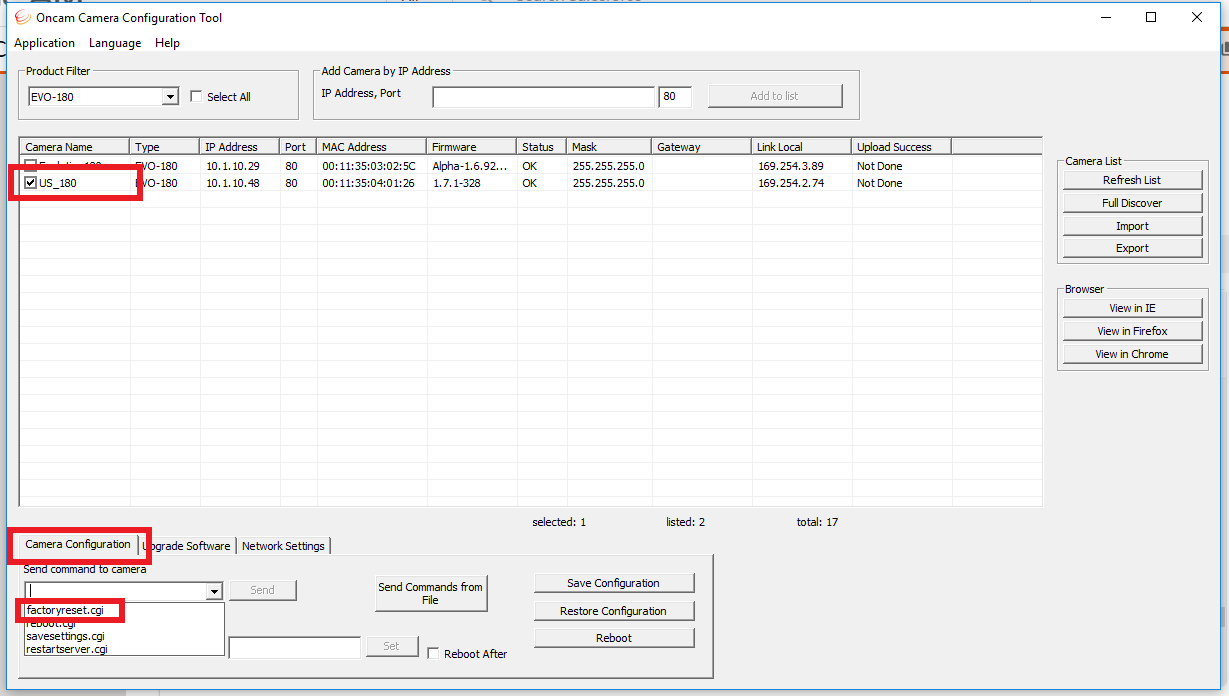
Task: Select MAC address 00:11:35:03:02:5C cell
Action: [368, 166]
